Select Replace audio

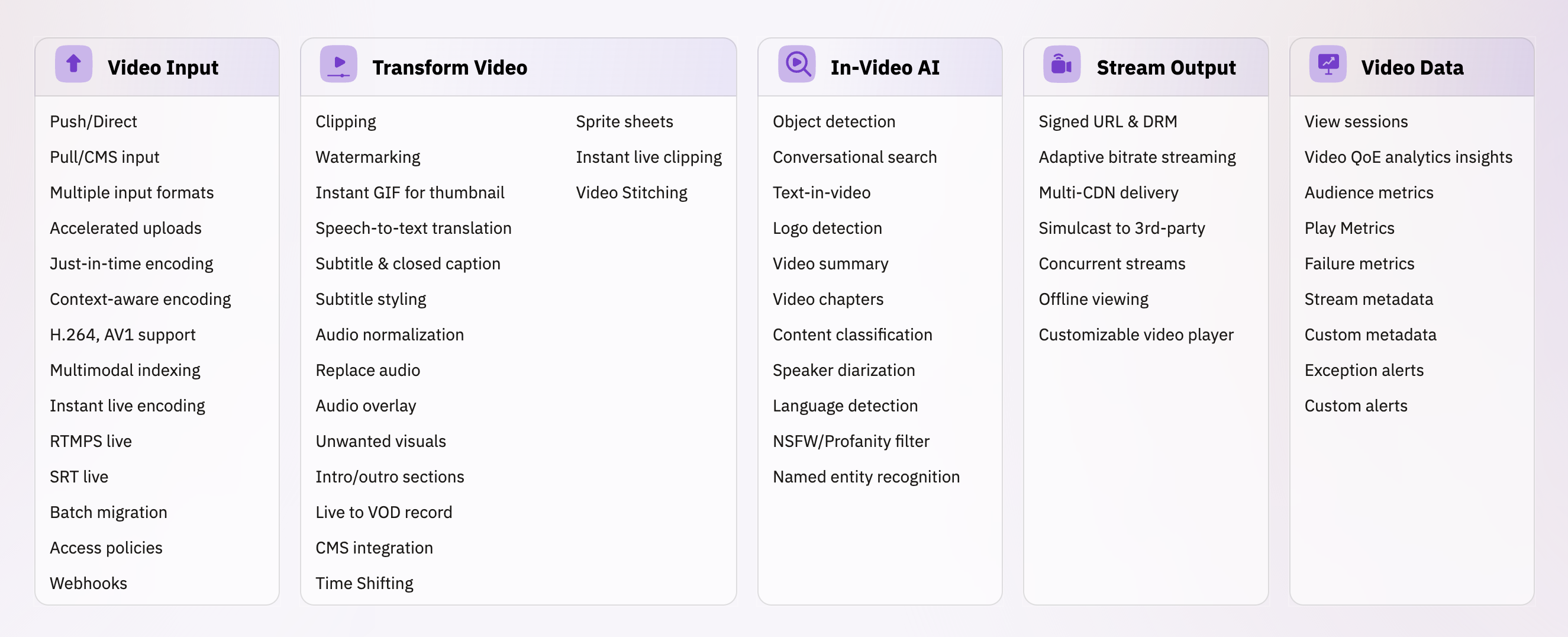(367, 370)
